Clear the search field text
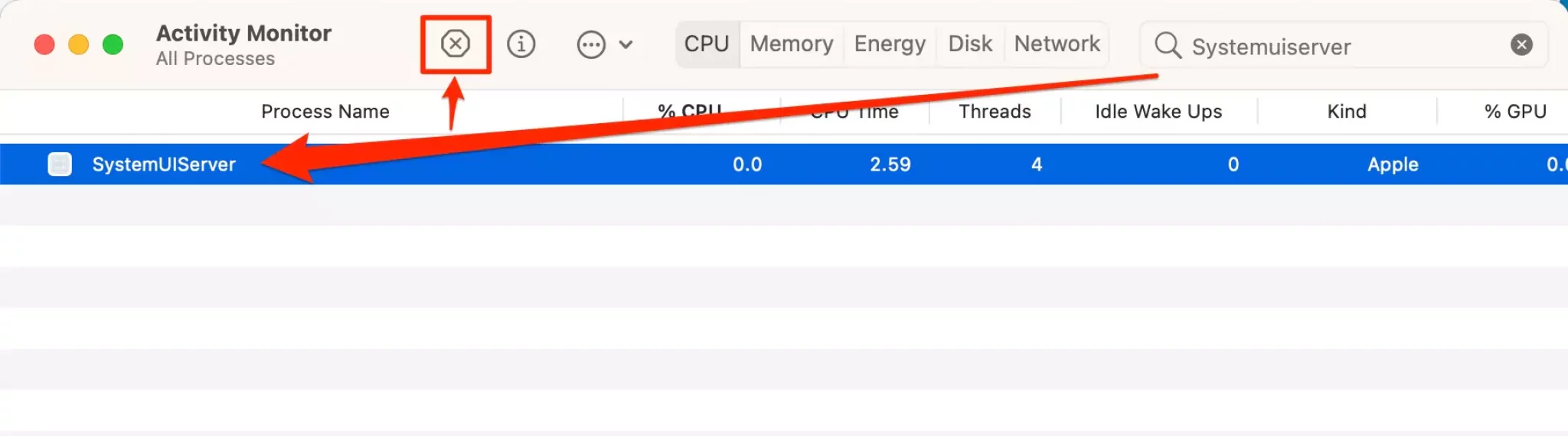The image size is (1568, 436). click(x=1521, y=44)
